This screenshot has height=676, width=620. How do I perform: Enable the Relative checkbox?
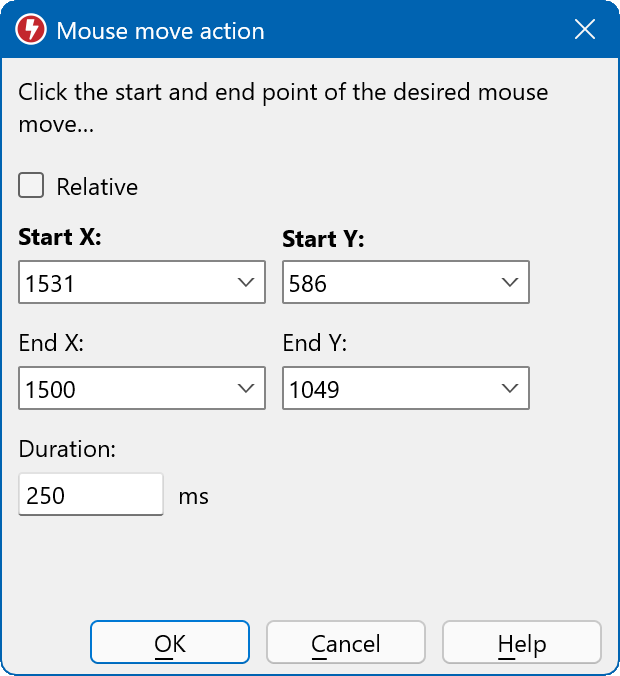tap(32, 186)
